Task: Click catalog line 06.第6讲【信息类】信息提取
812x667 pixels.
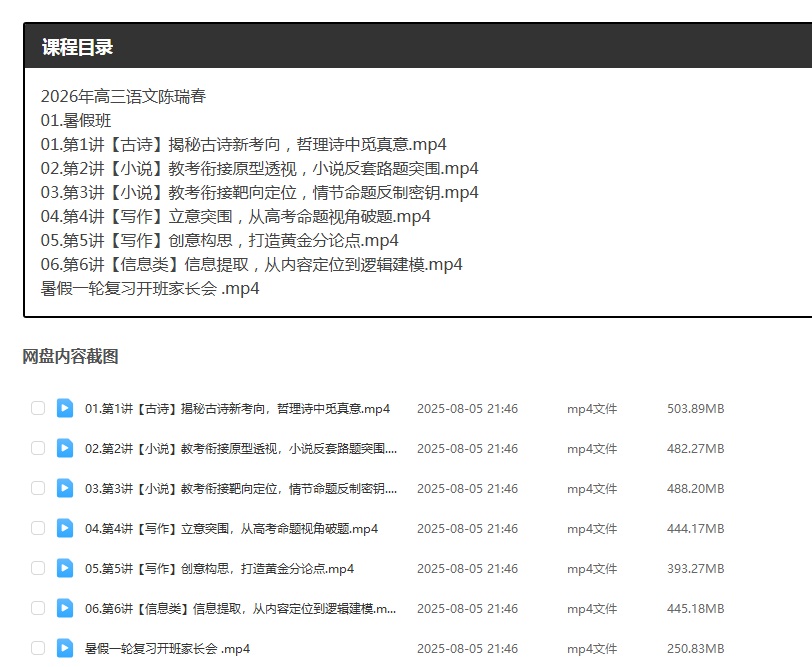Action: click(252, 265)
